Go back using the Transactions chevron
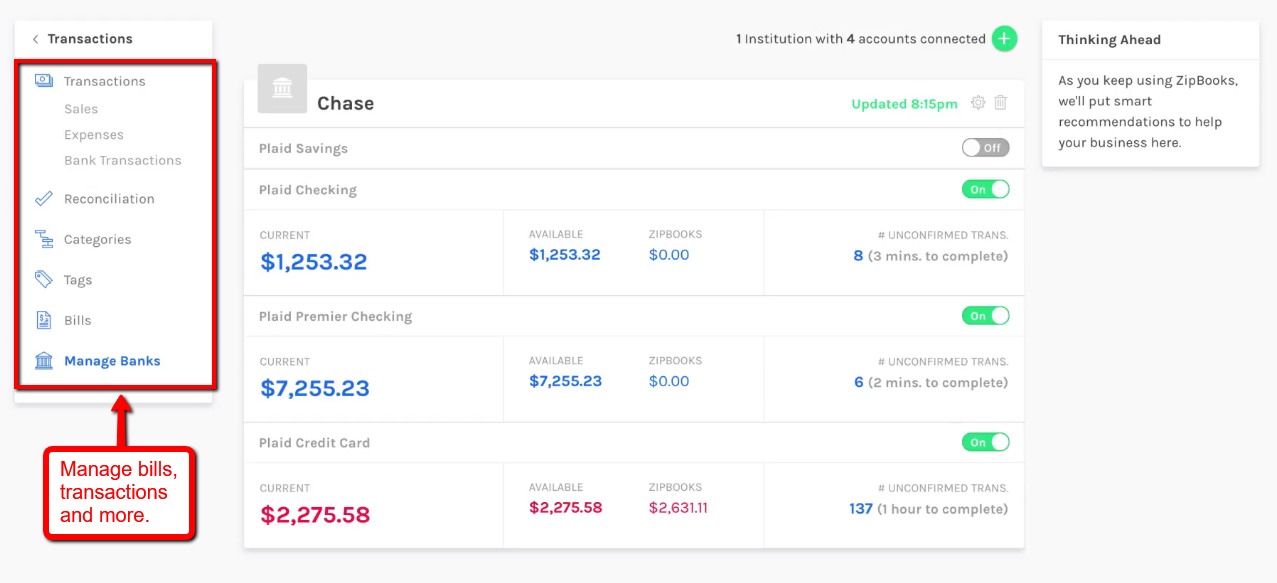 [35, 39]
